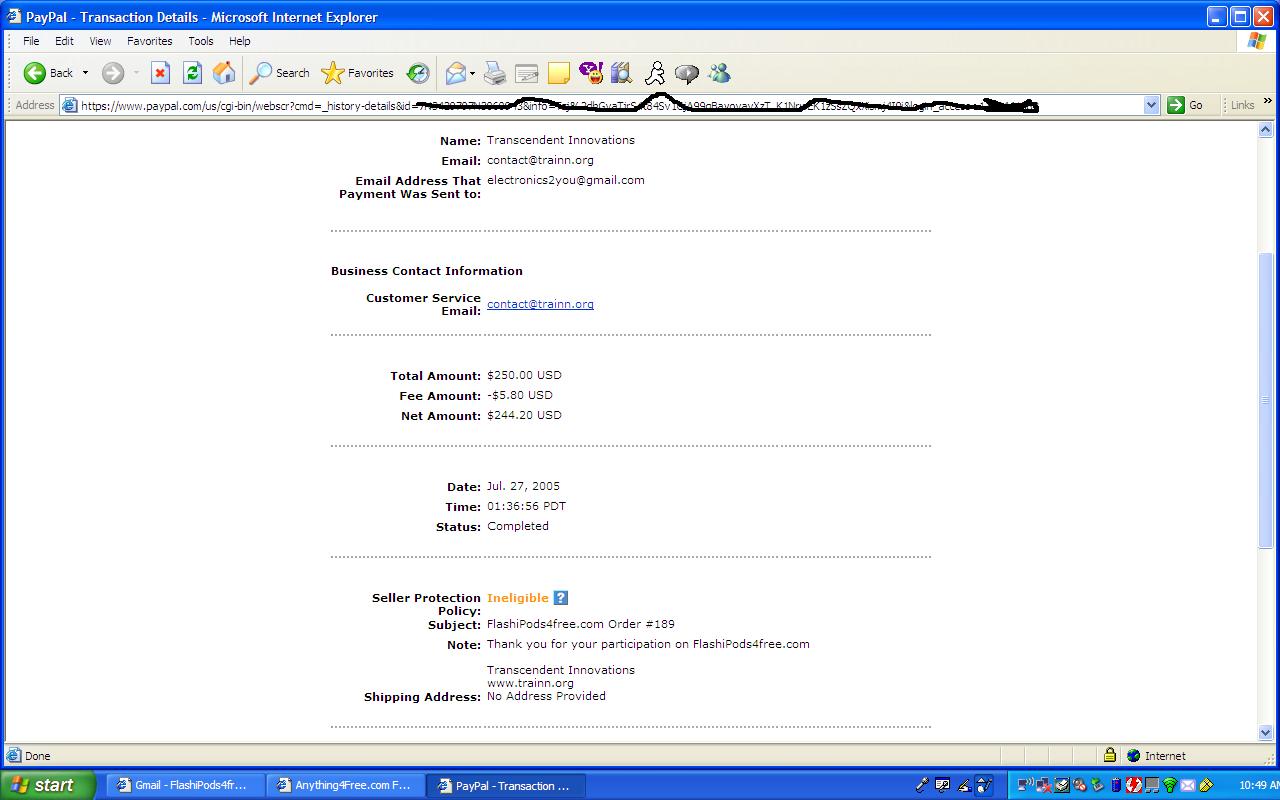The image size is (1280, 800).
Task: Open the Back button history dropdown arrow
Action: pyautogui.click(x=85, y=73)
